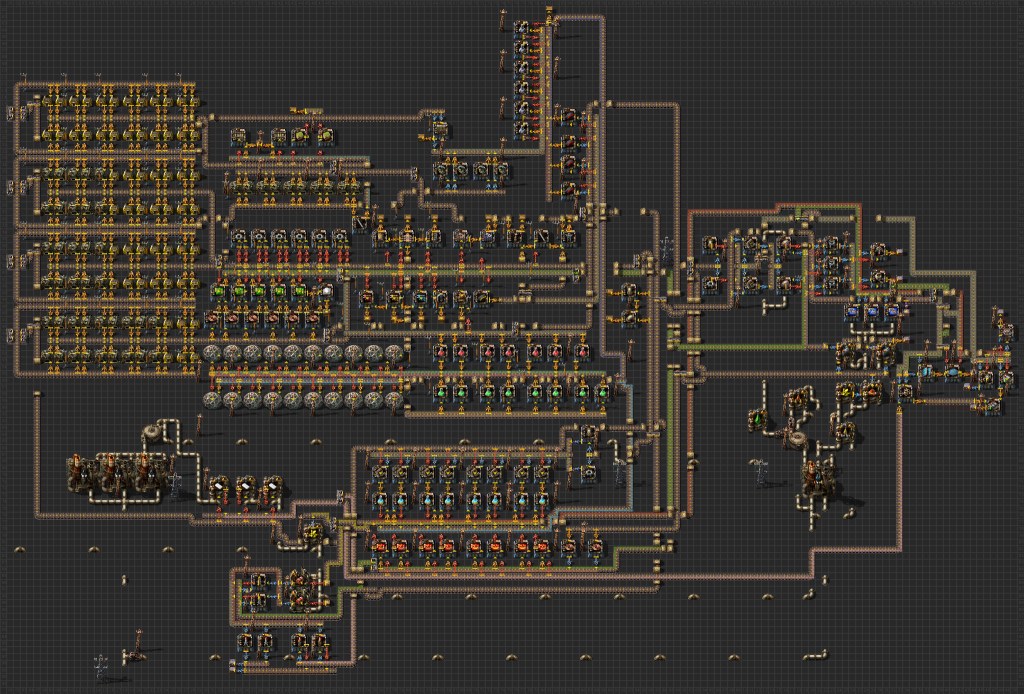Open the topmost red-icon assembler in the column of four
1024x694 pixels.
[x=569, y=116]
